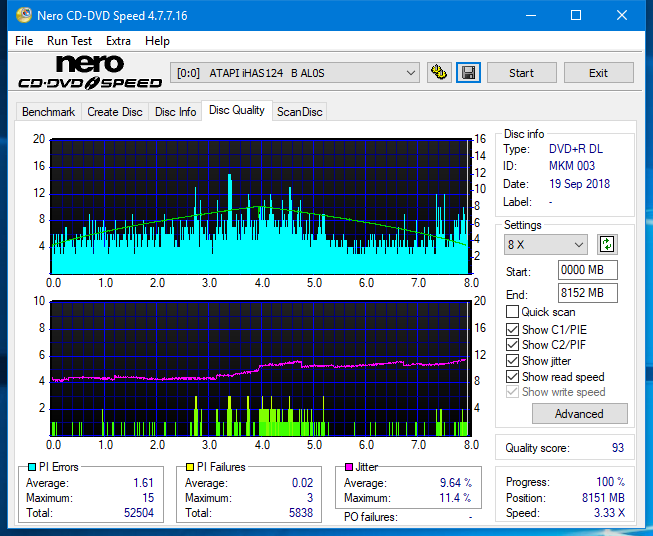Image resolution: width=653 pixels, height=536 pixels.
Task: Click the Progress value 100 %
Action: pos(611,482)
